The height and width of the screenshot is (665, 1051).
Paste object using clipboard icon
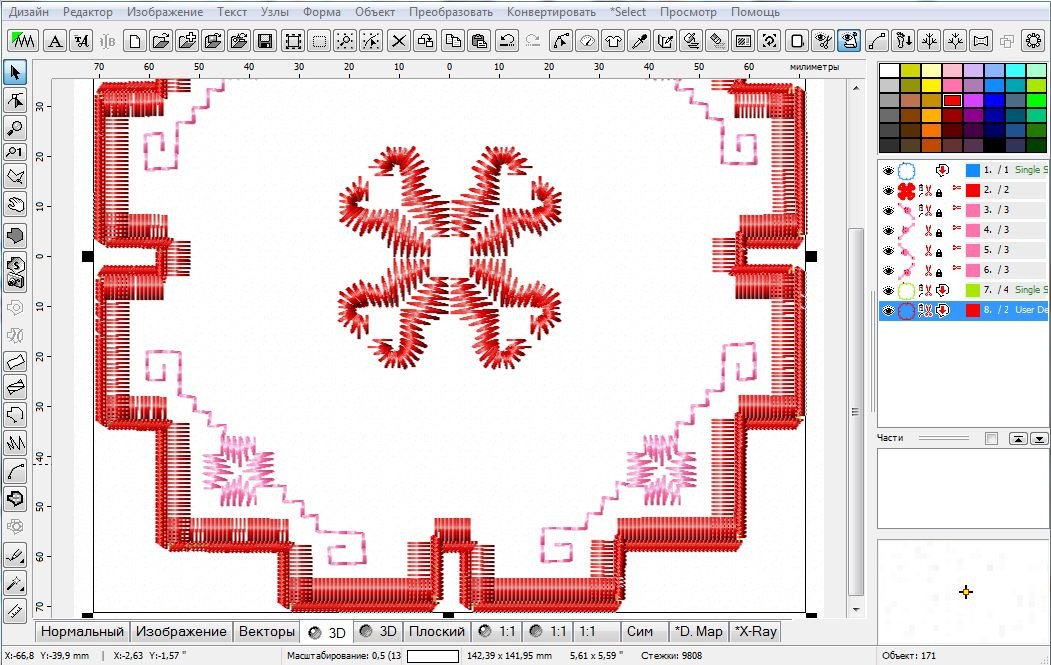click(x=479, y=41)
